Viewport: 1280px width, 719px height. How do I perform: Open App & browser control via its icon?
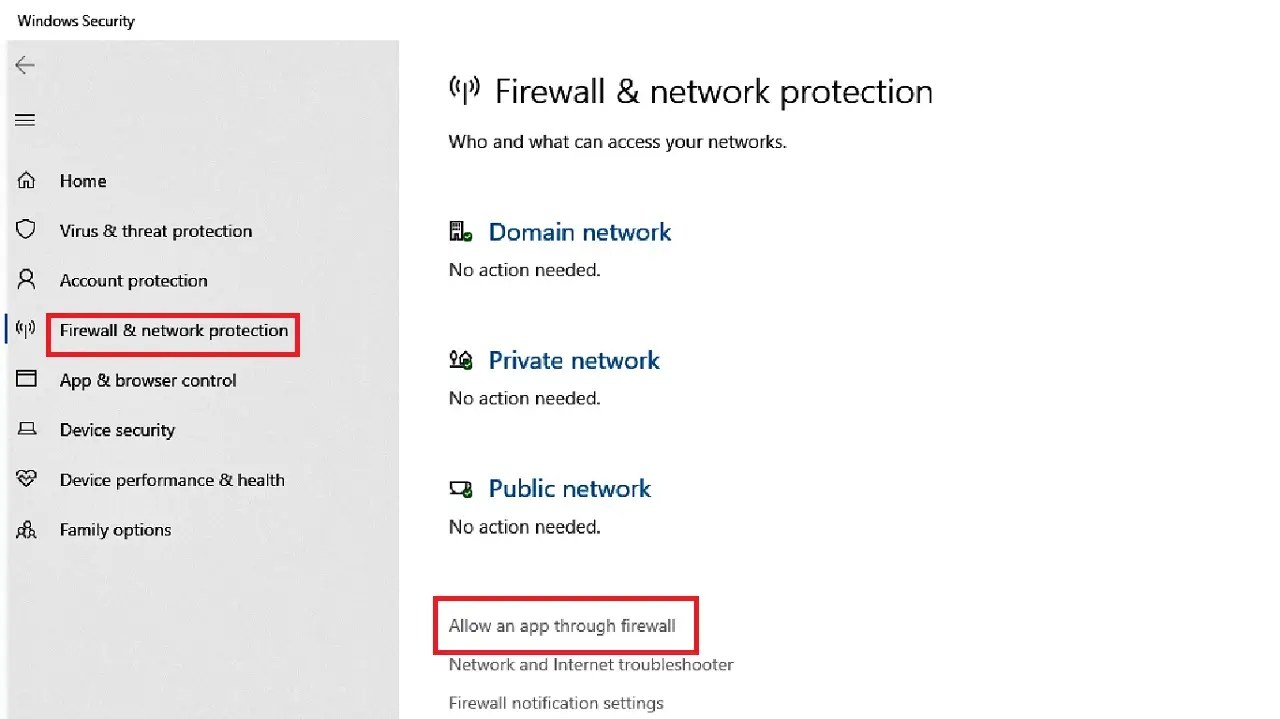(25, 380)
